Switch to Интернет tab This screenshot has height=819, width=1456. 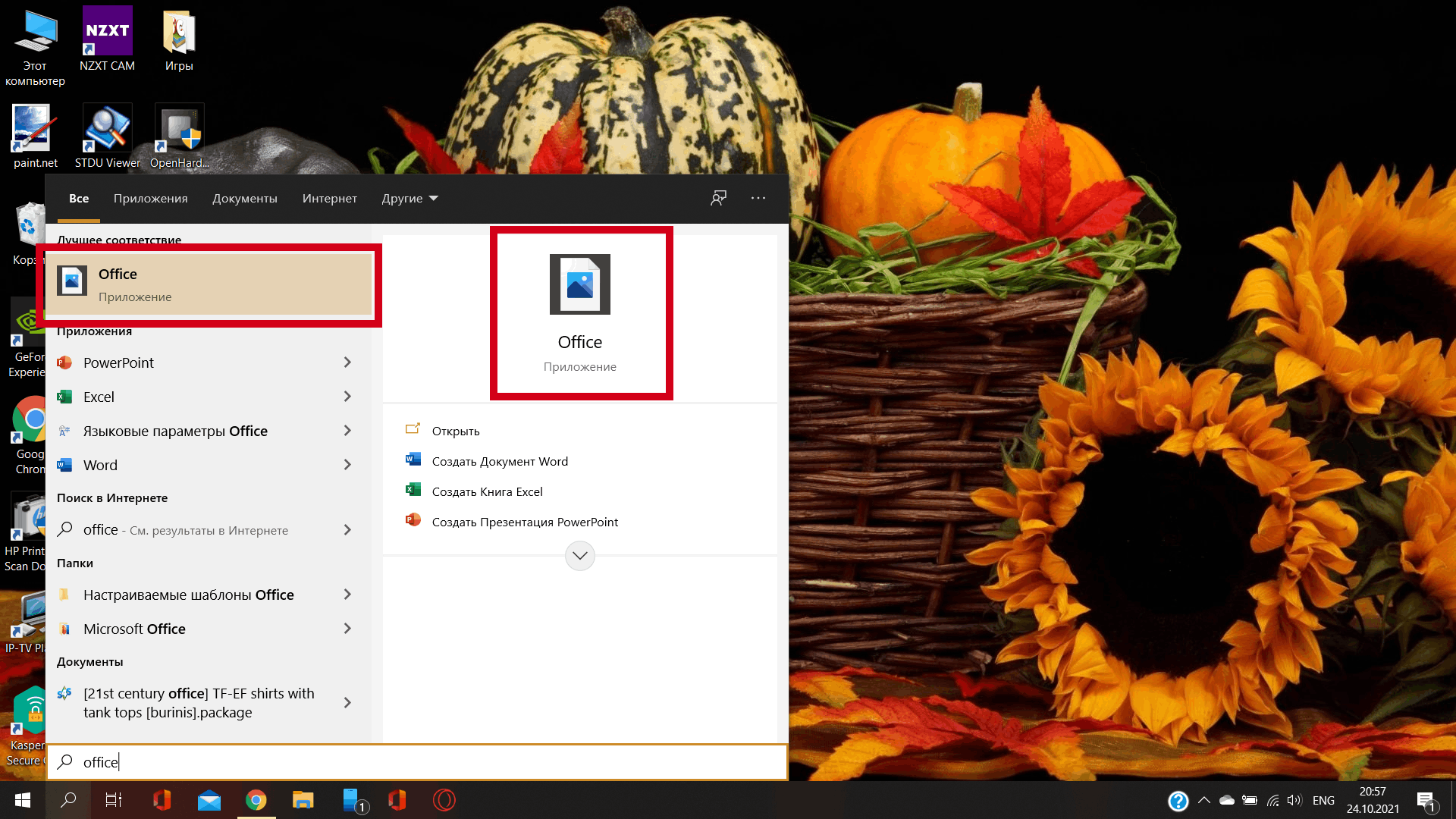tap(329, 199)
